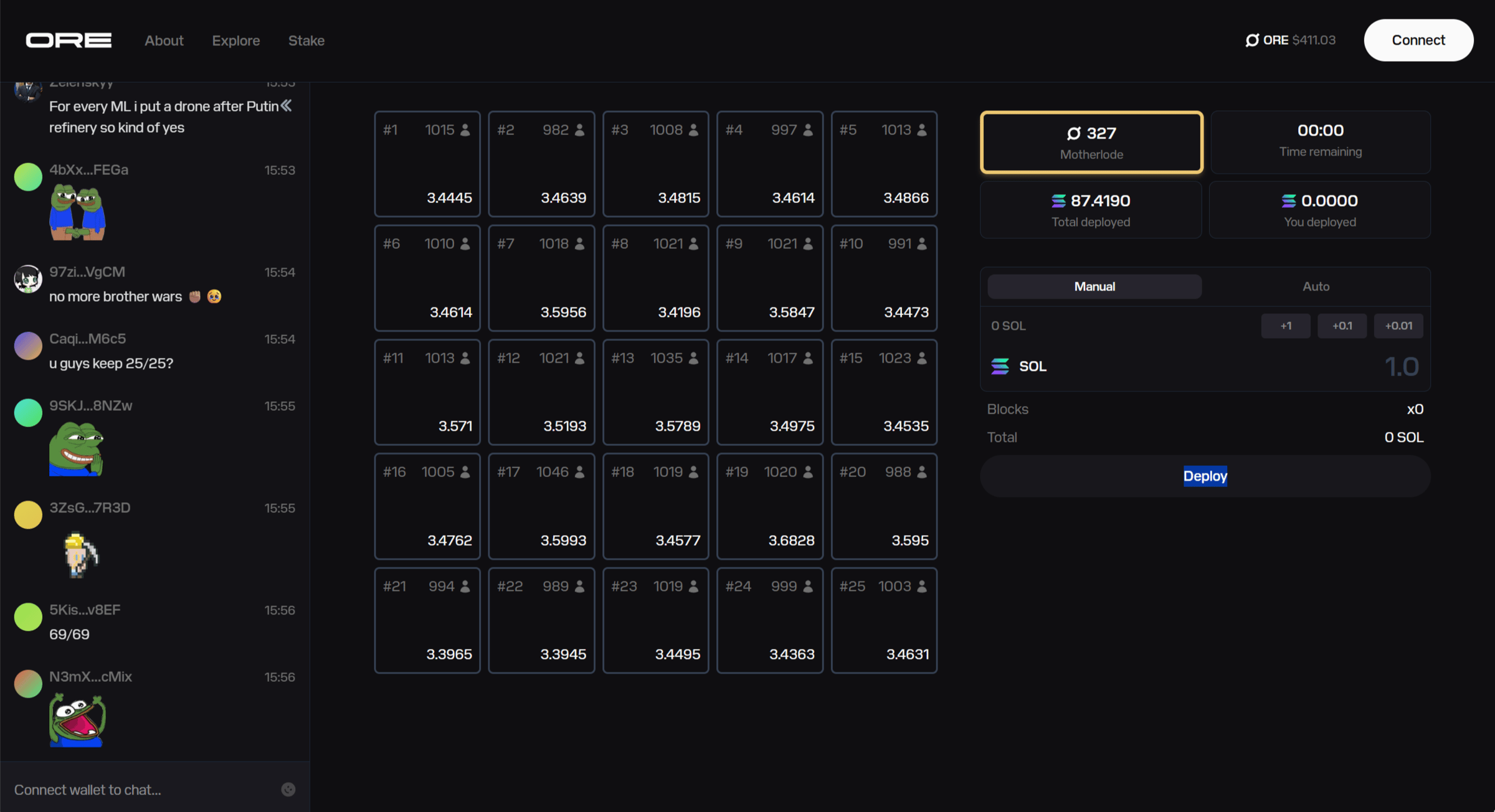Select mining block #13 in the grid

click(655, 392)
